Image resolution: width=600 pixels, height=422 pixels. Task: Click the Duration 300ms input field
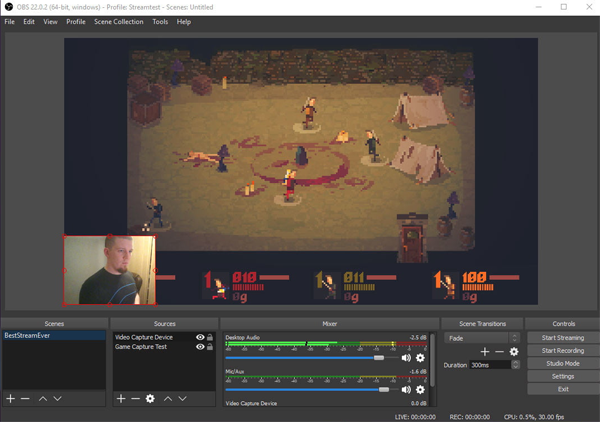coord(490,365)
